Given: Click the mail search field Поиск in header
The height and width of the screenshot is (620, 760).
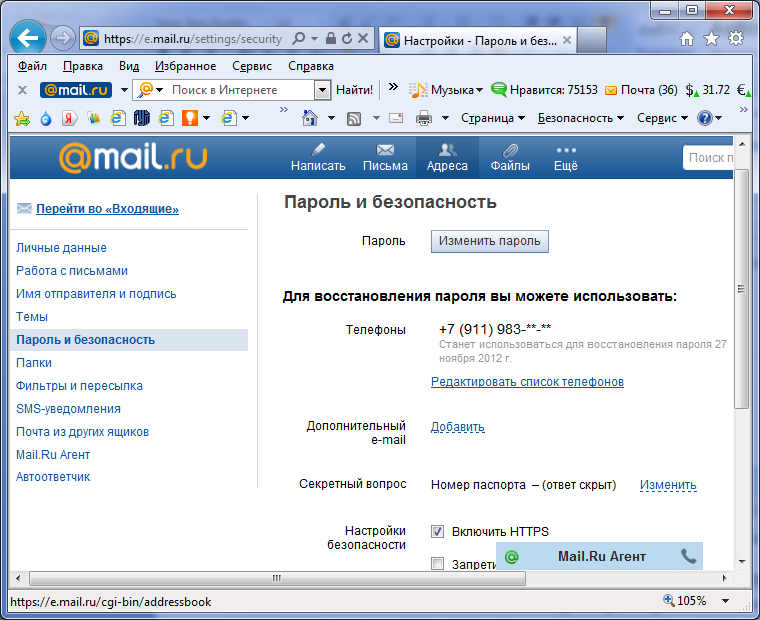Looking at the screenshot, I should pos(708,158).
